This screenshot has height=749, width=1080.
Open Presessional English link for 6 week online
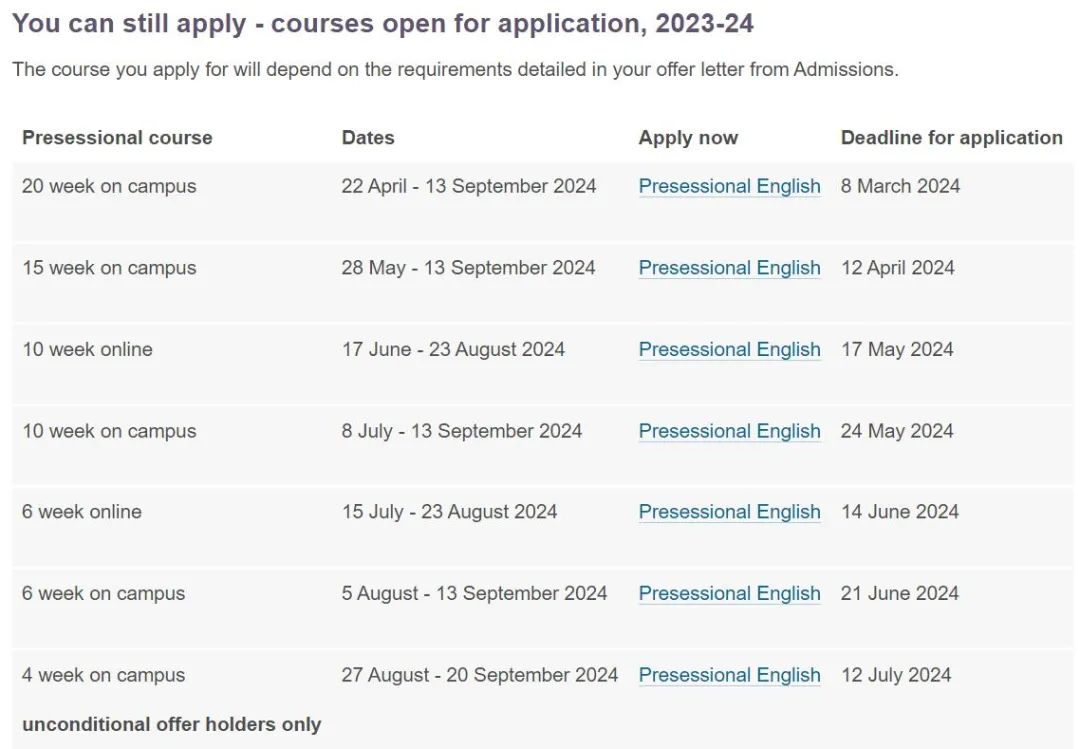click(729, 512)
